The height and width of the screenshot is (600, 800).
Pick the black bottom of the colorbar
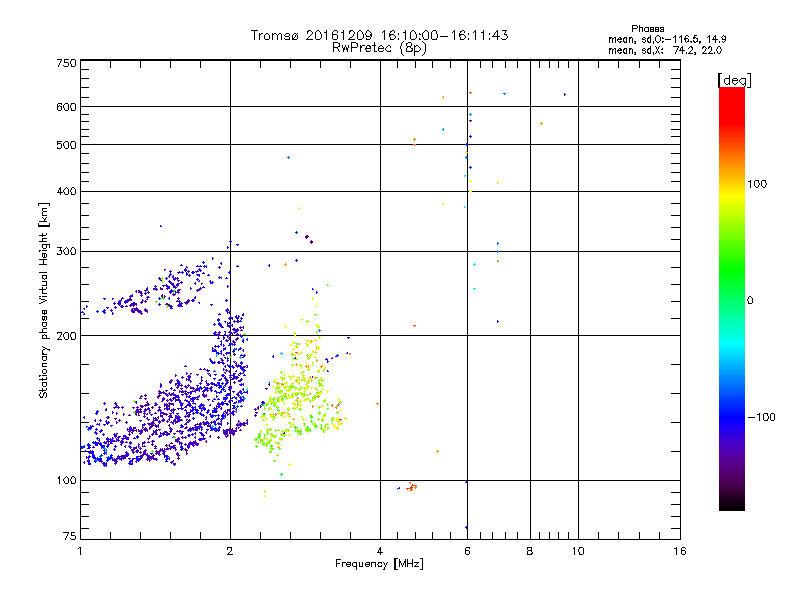732,503
